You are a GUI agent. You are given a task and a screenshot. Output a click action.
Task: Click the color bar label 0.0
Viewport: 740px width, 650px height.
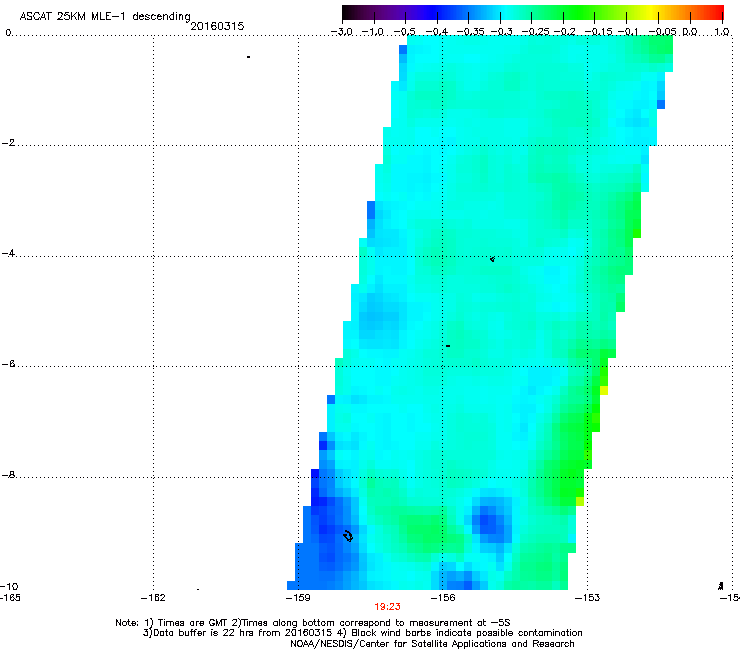pos(690,32)
